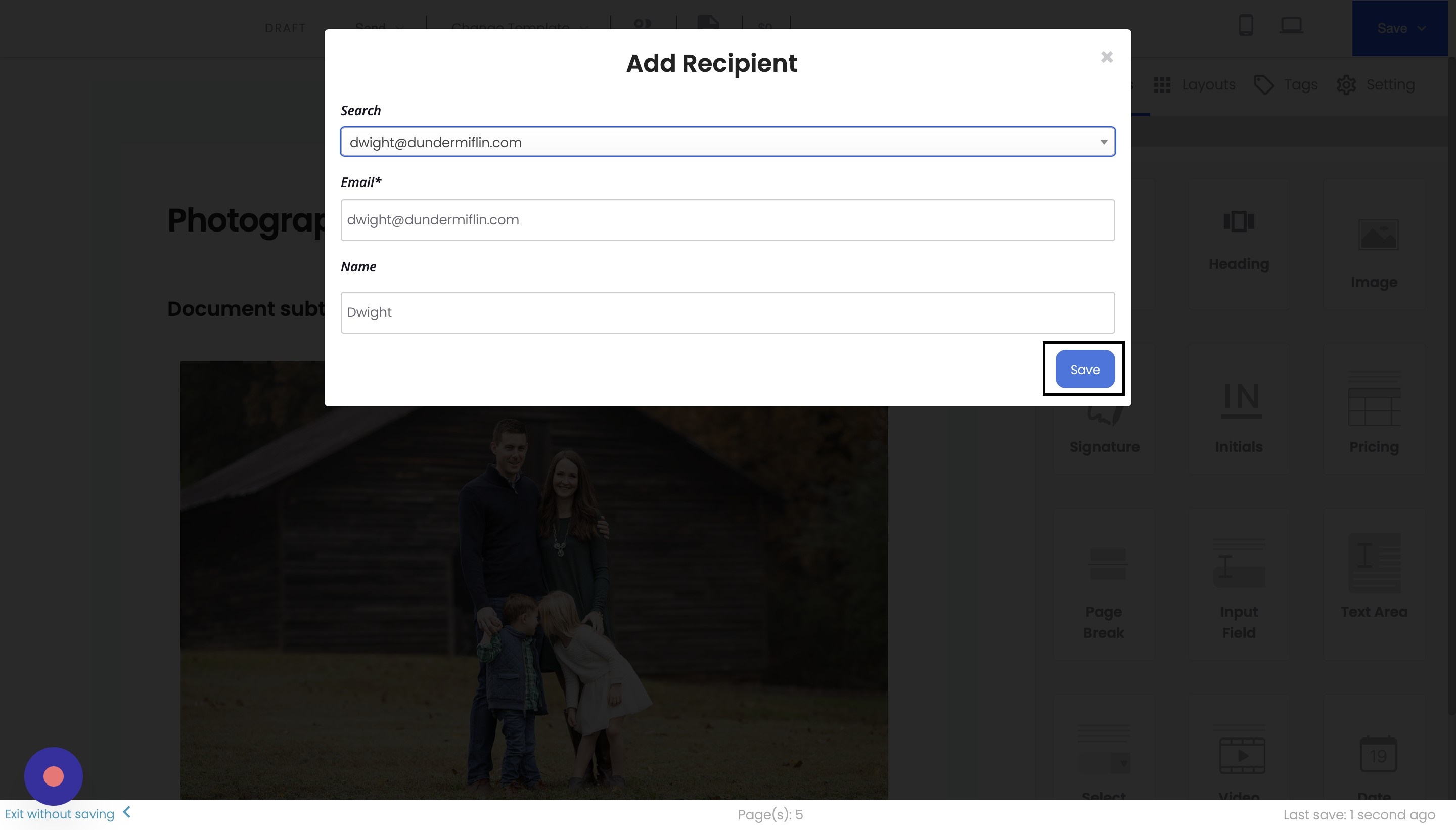Image resolution: width=1456 pixels, height=830 pixels.
Task: Select the Text Area block icon
Action: pos(1374,563)
